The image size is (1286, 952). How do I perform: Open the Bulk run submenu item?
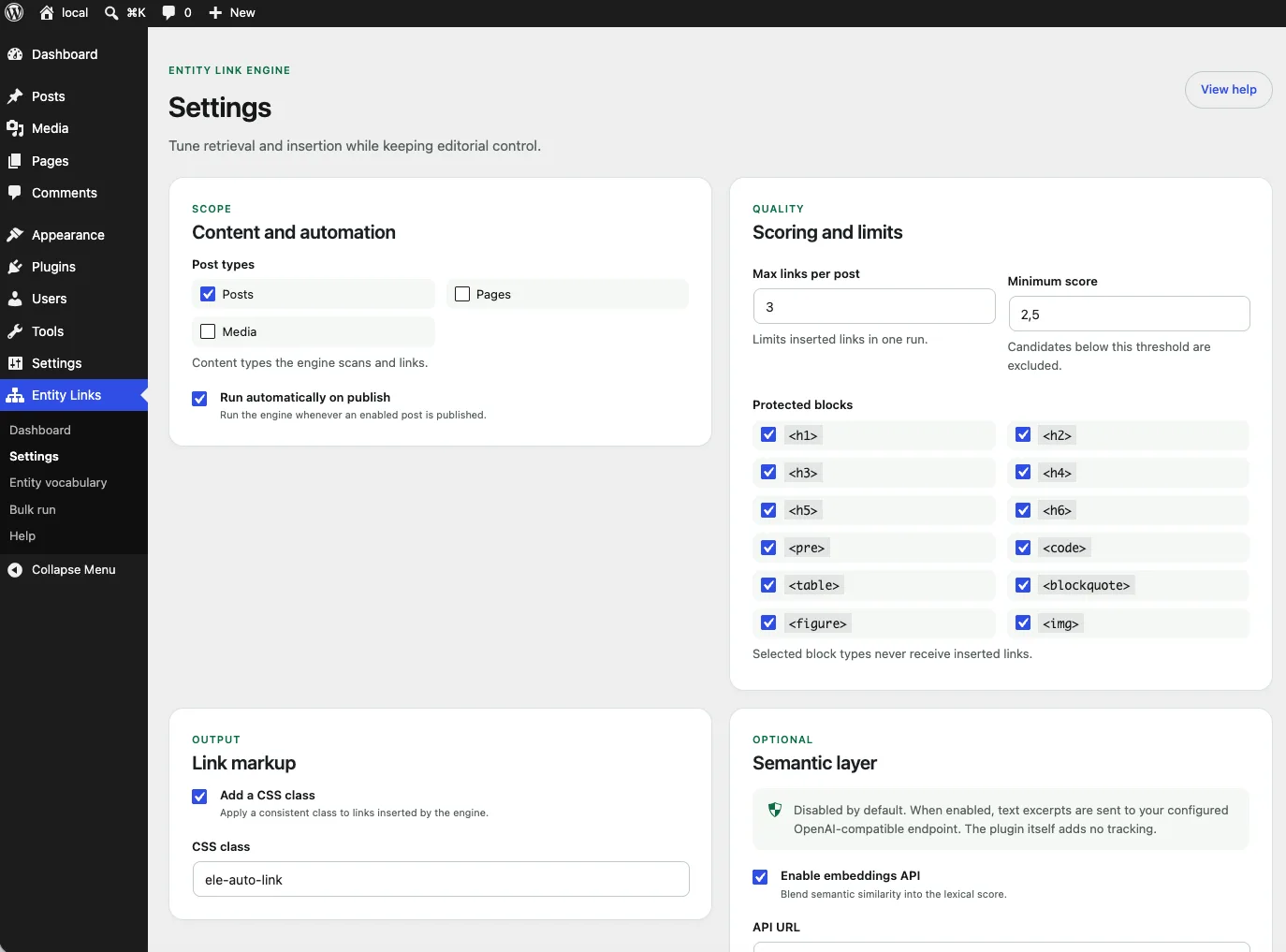[x=33, y=509]
